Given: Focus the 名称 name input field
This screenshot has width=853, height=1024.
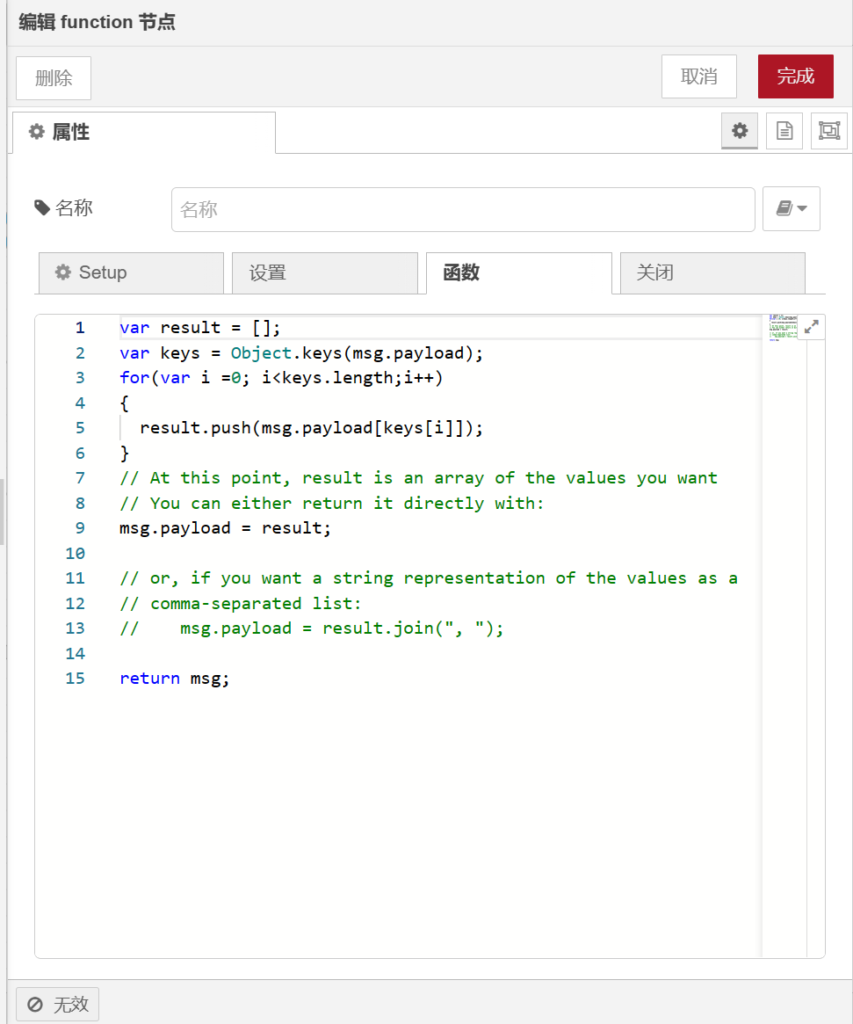Looking at the screenshot, I should pyautogui.click(x=462, y=210).
